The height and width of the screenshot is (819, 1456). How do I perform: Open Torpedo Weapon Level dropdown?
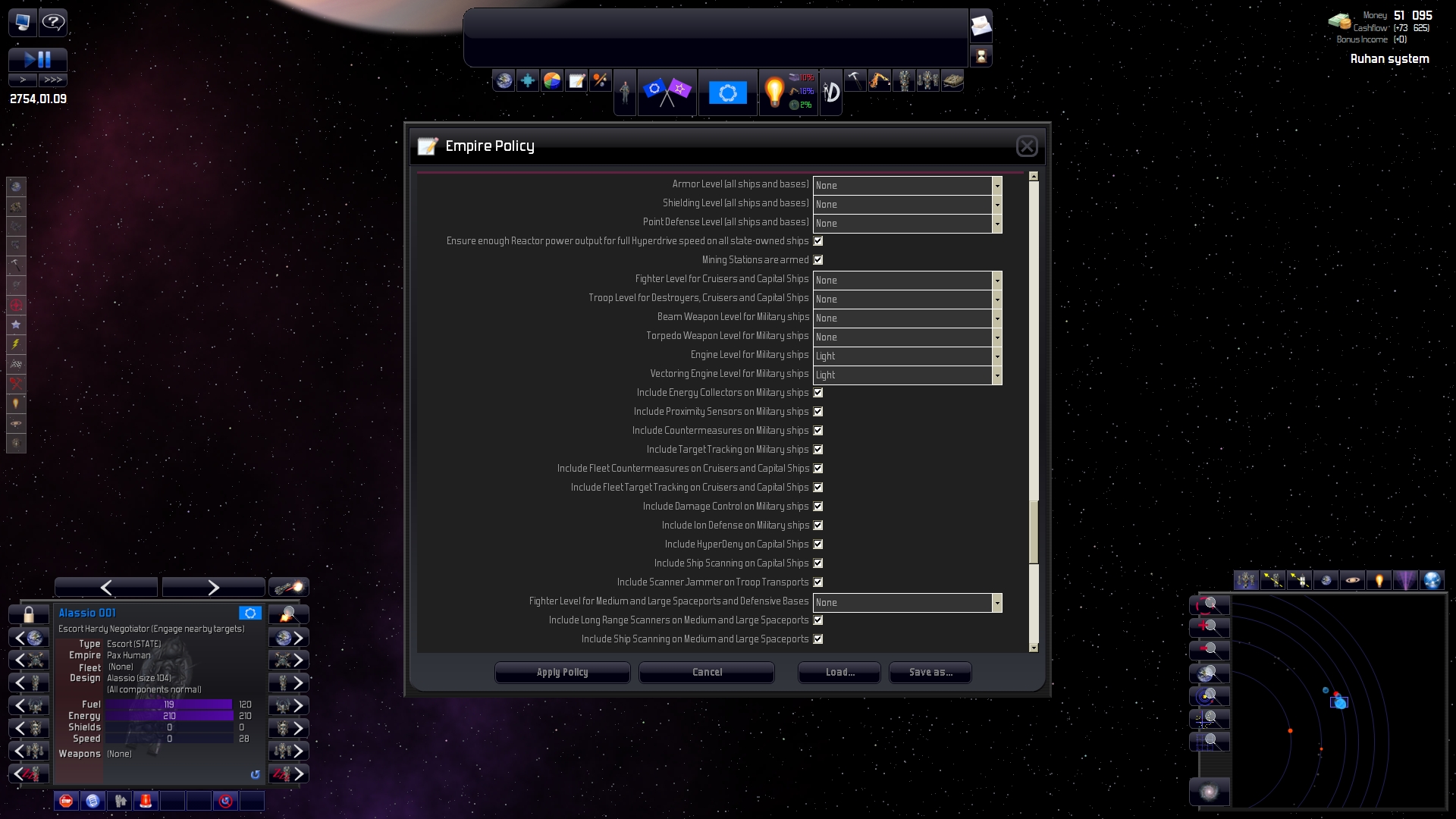point(996,337)
